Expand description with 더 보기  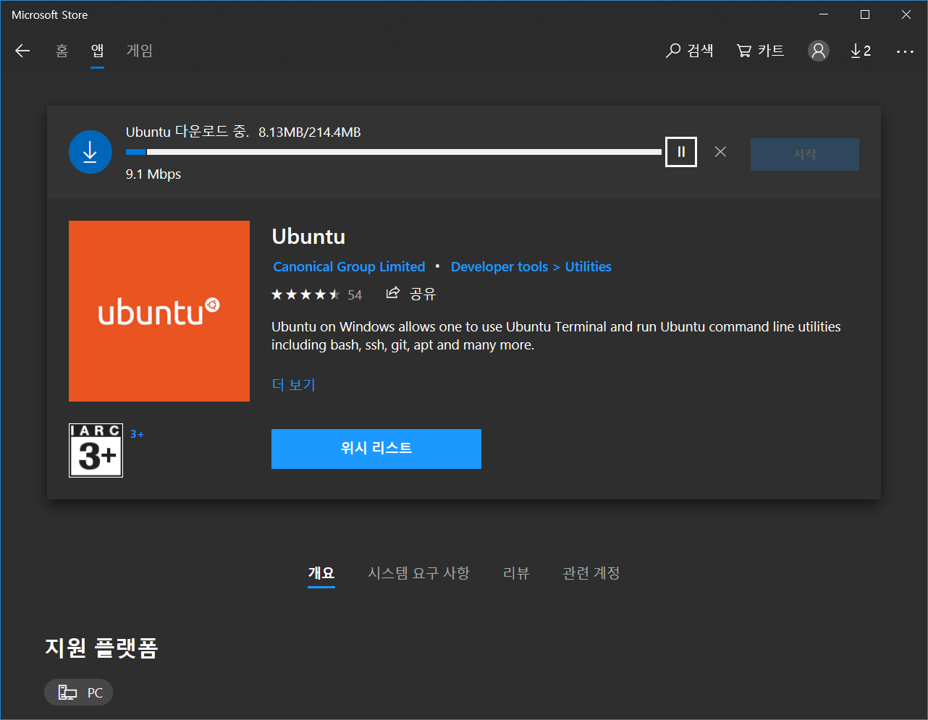[x=294, y=385]
